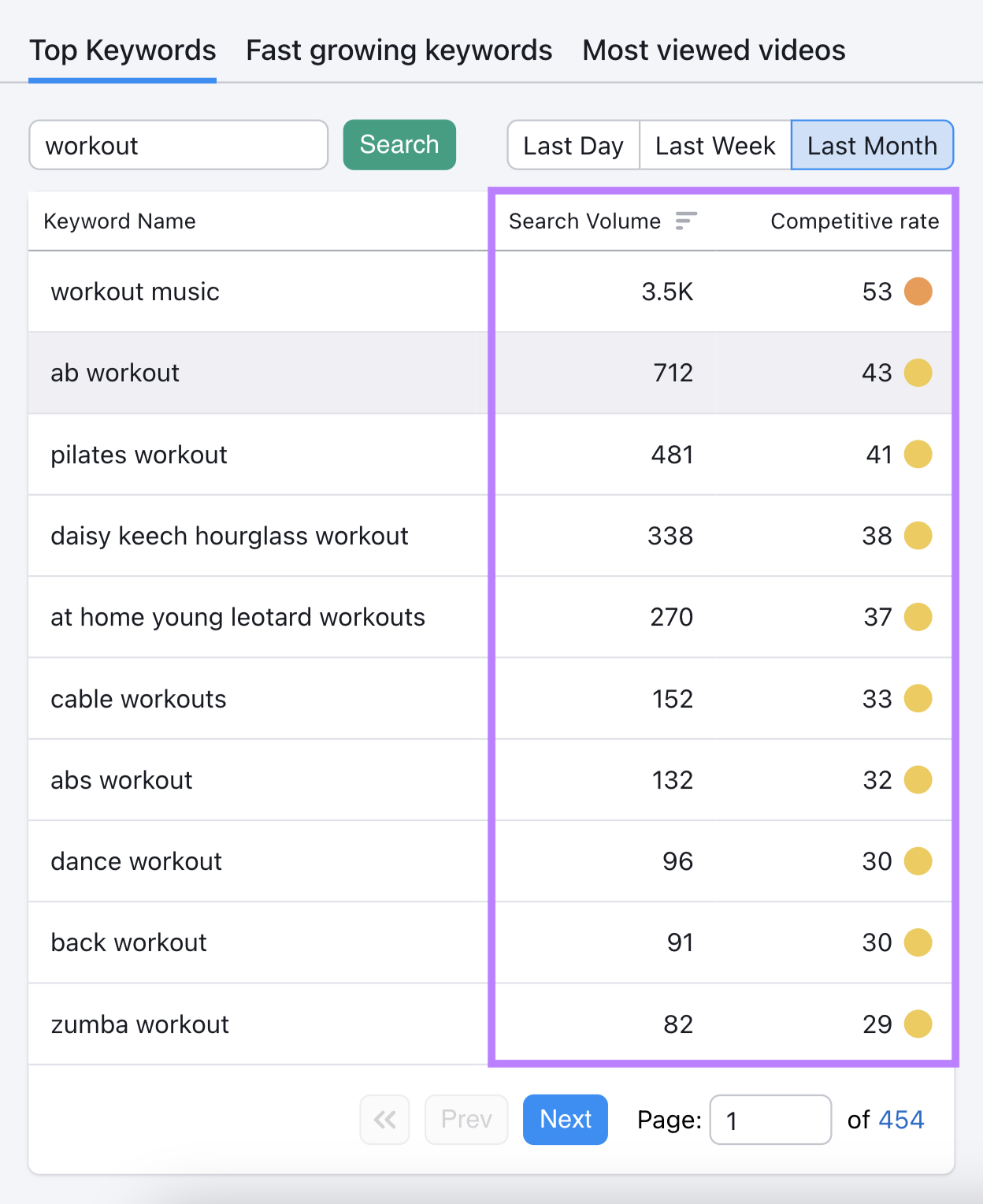
Task: Jump to the first page using double-chevron icon
Action: (384, 1119)
